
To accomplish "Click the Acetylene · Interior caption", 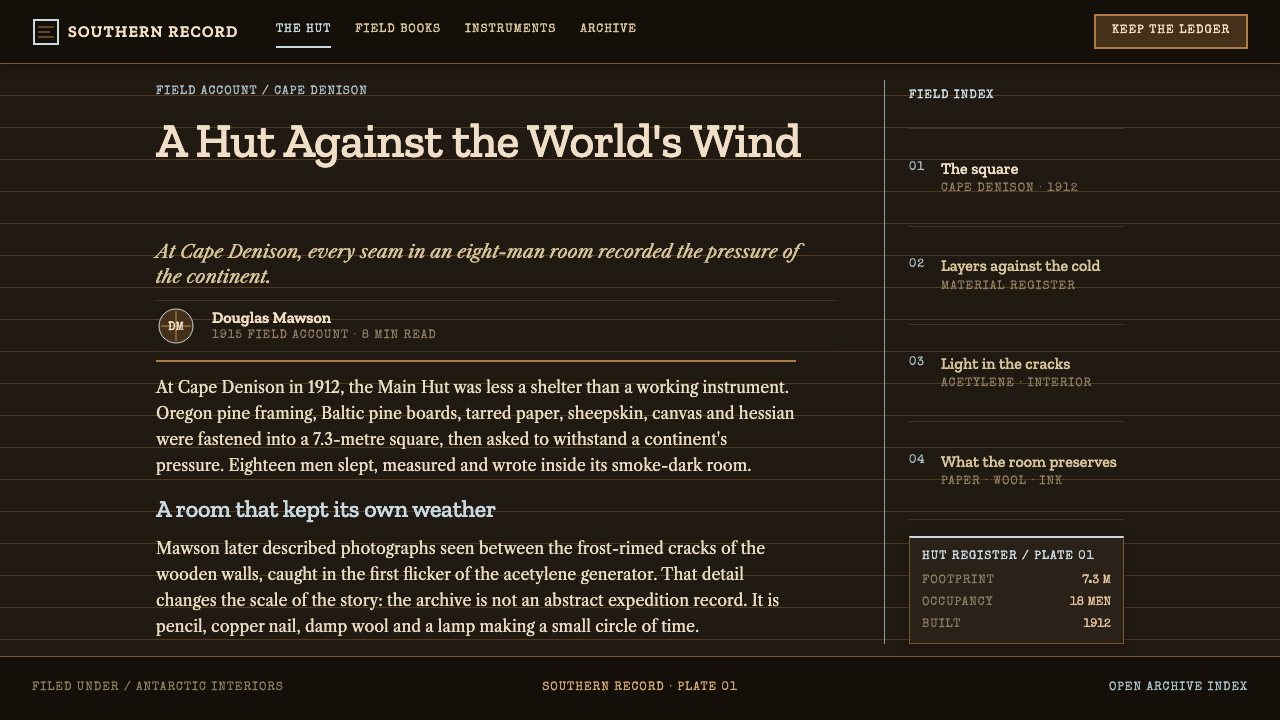I will coord(1016,382).
